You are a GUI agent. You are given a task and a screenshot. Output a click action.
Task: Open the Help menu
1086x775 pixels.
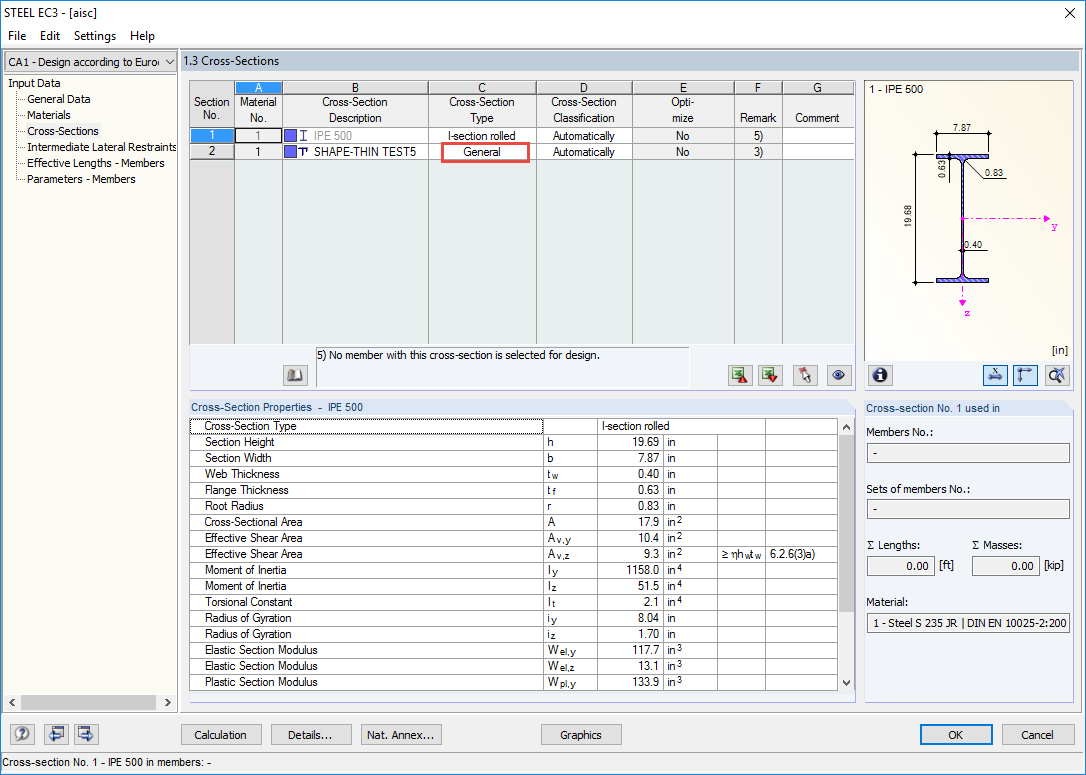point(143,36)
